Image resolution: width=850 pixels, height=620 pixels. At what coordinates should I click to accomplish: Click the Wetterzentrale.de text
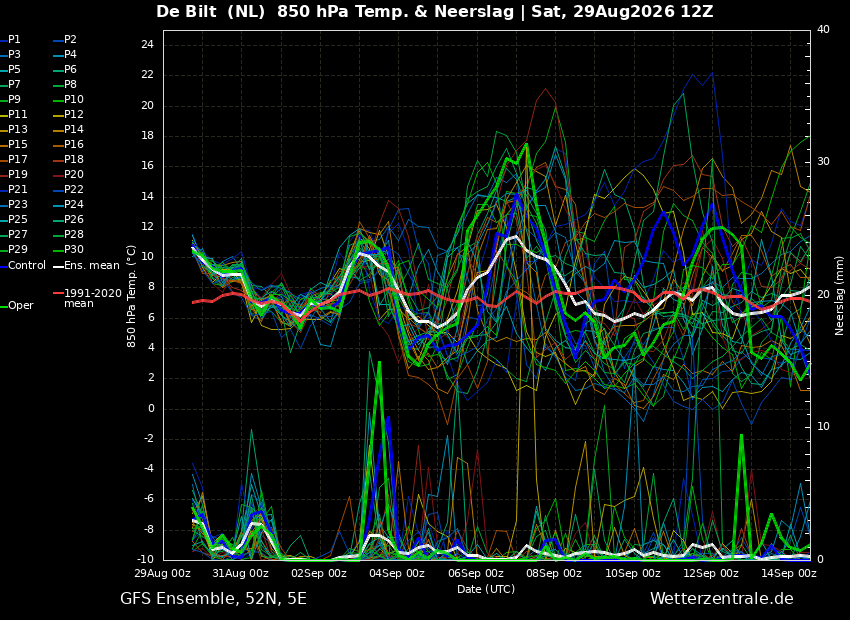722,599
